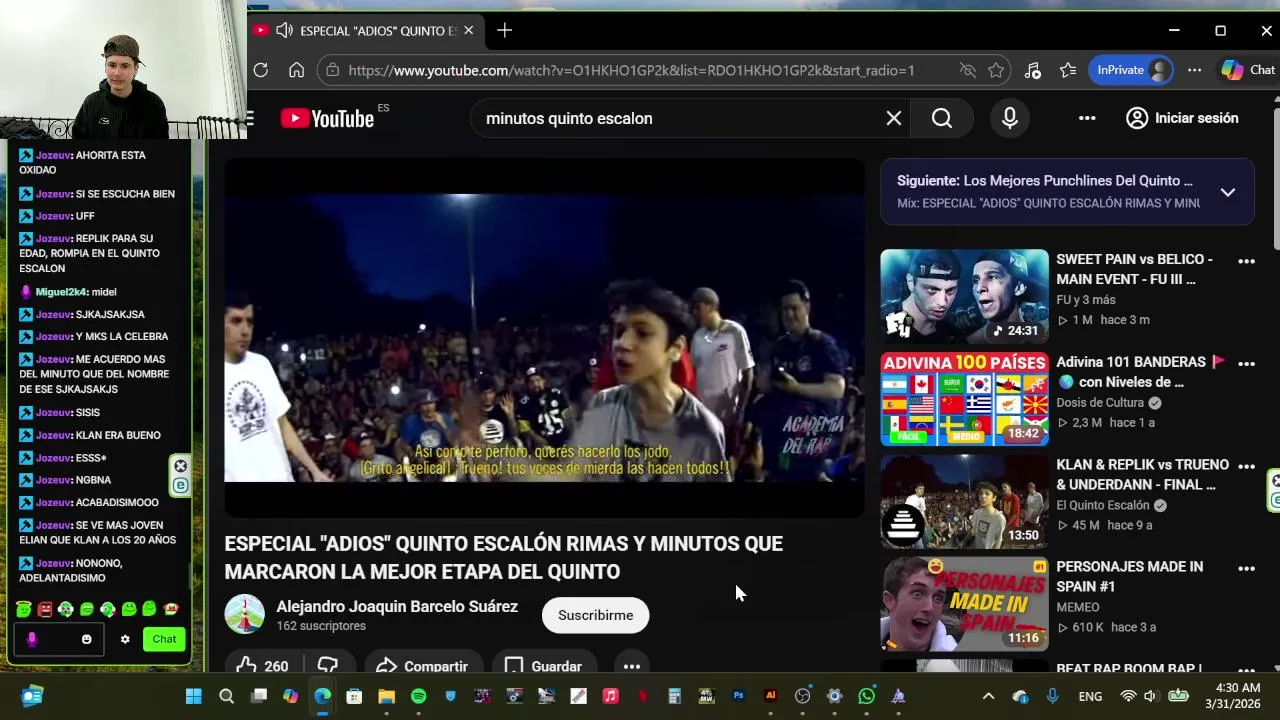The image size is (1280, 720).
Task: Play KLAN & REPLIK vs TRUENO thumbnail
Action: 964,501
